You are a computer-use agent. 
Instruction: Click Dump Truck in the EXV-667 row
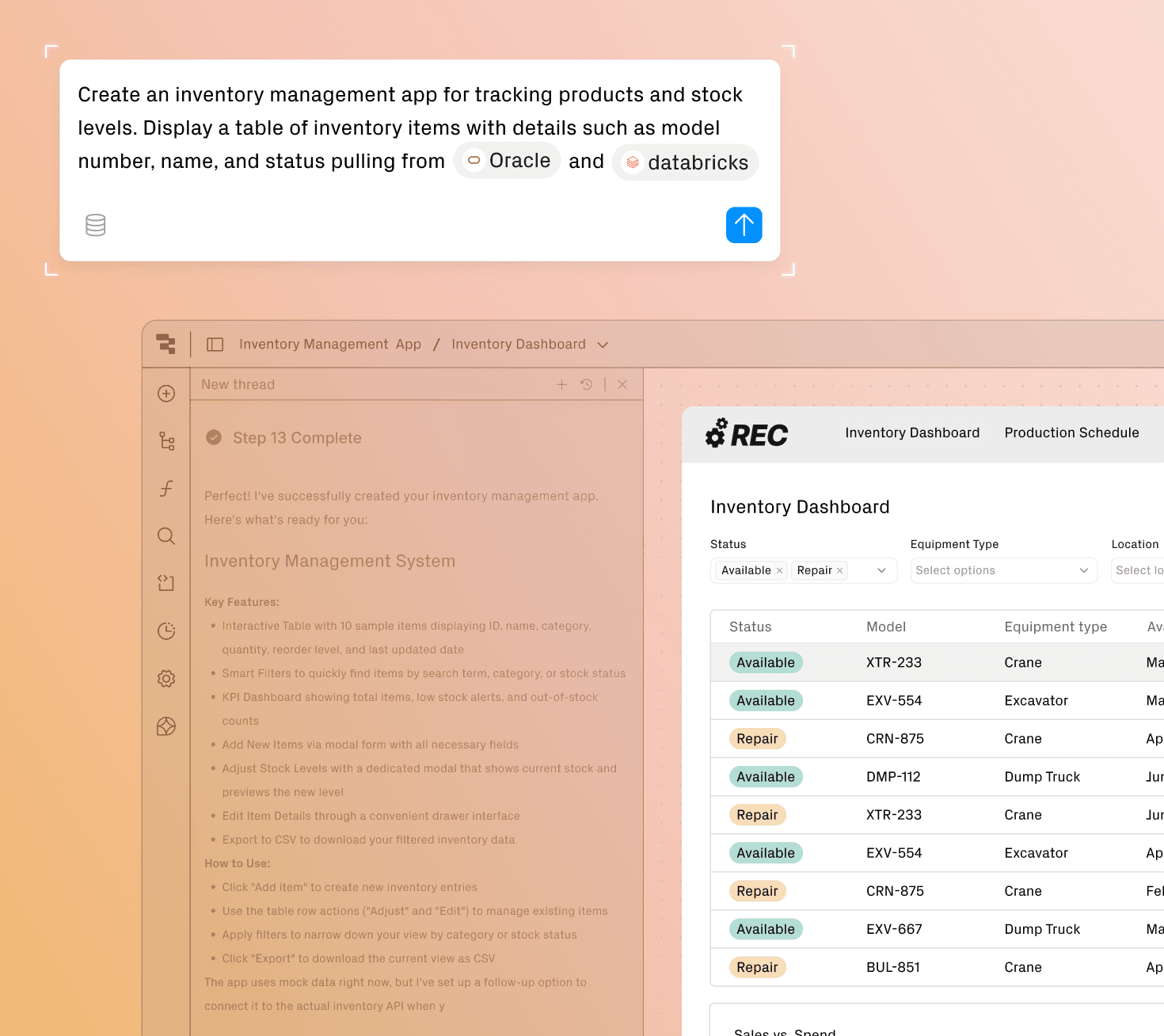pyautogui.click(x=1042, y=929)
